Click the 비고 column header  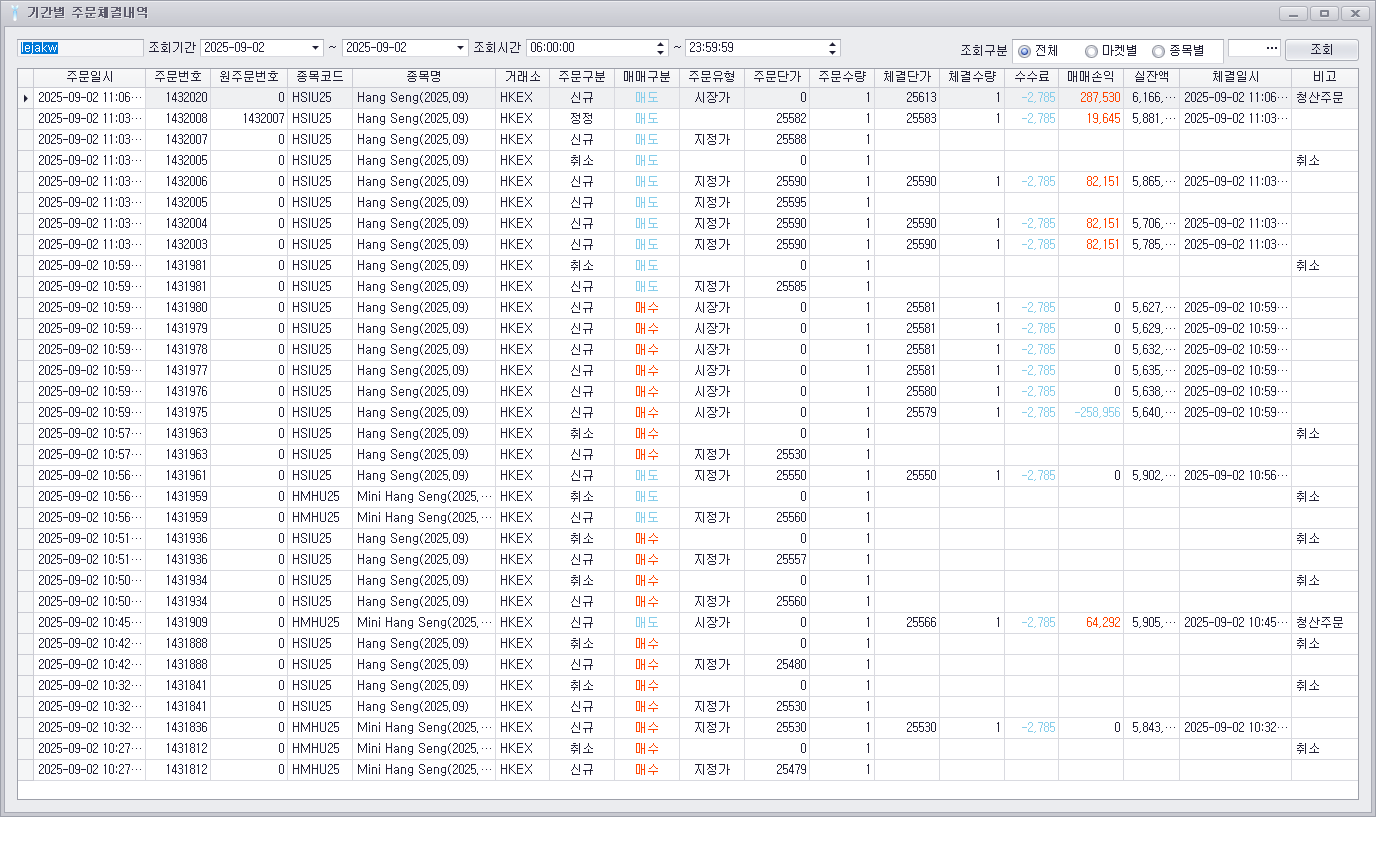point(1325,77)
